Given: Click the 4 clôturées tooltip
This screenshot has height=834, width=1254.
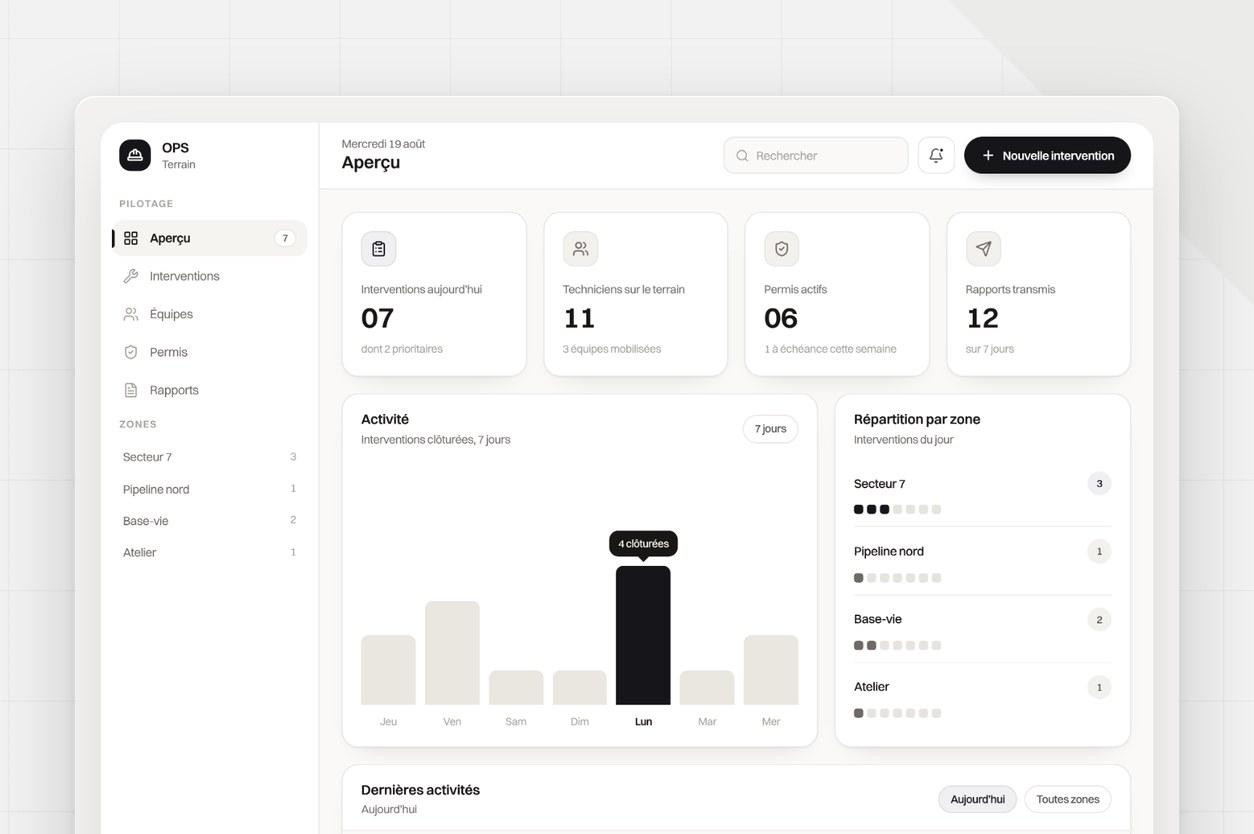Looking at the screenshot, I should coord(643,544).
